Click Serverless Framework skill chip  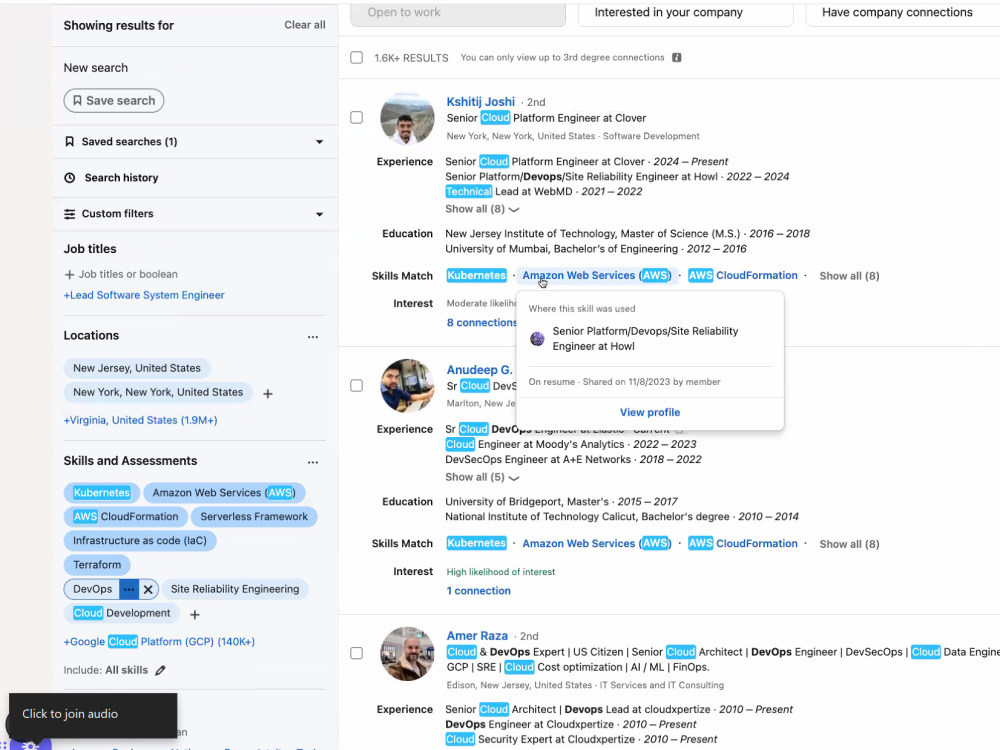click(254, 517)
